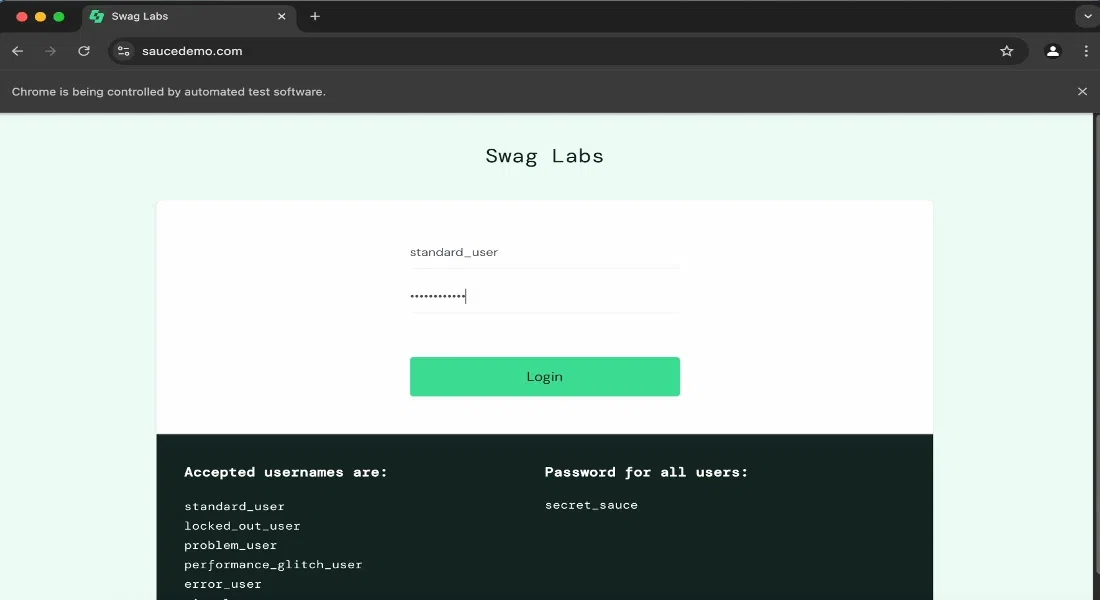This screenshot has height=600, width=1100.
Task: Reload the saucedemo.com page
Action: click(83, 51)
